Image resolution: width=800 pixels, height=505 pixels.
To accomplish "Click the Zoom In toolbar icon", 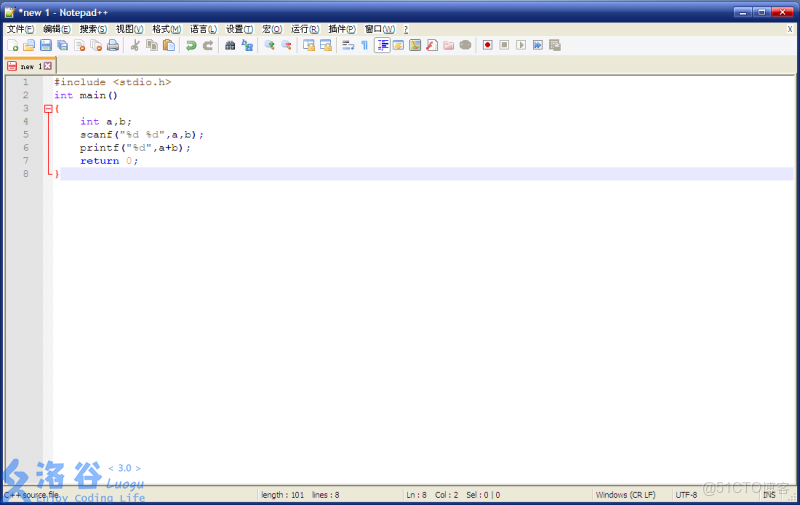I will tap(269, 45).
